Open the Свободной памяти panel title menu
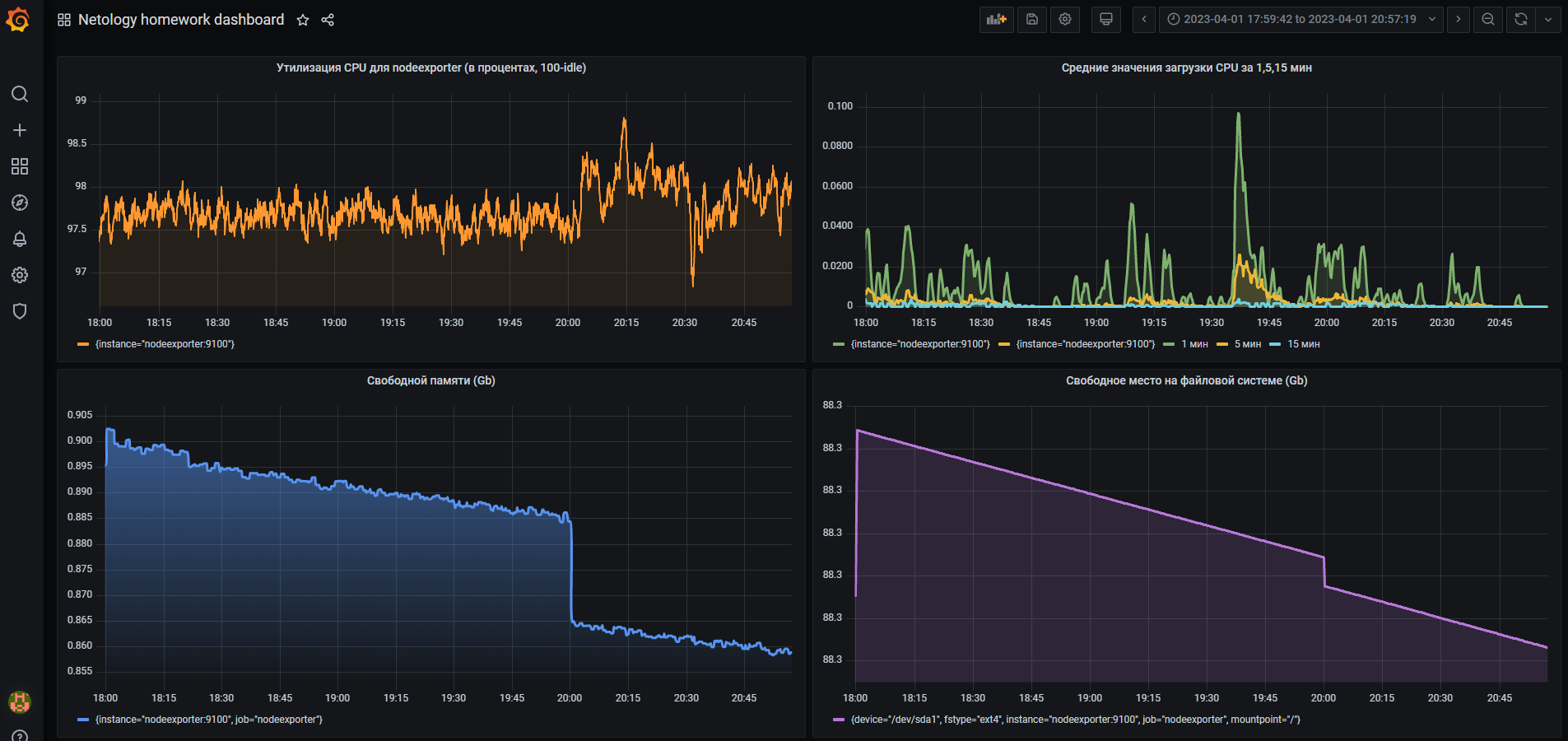 point(431,380)
